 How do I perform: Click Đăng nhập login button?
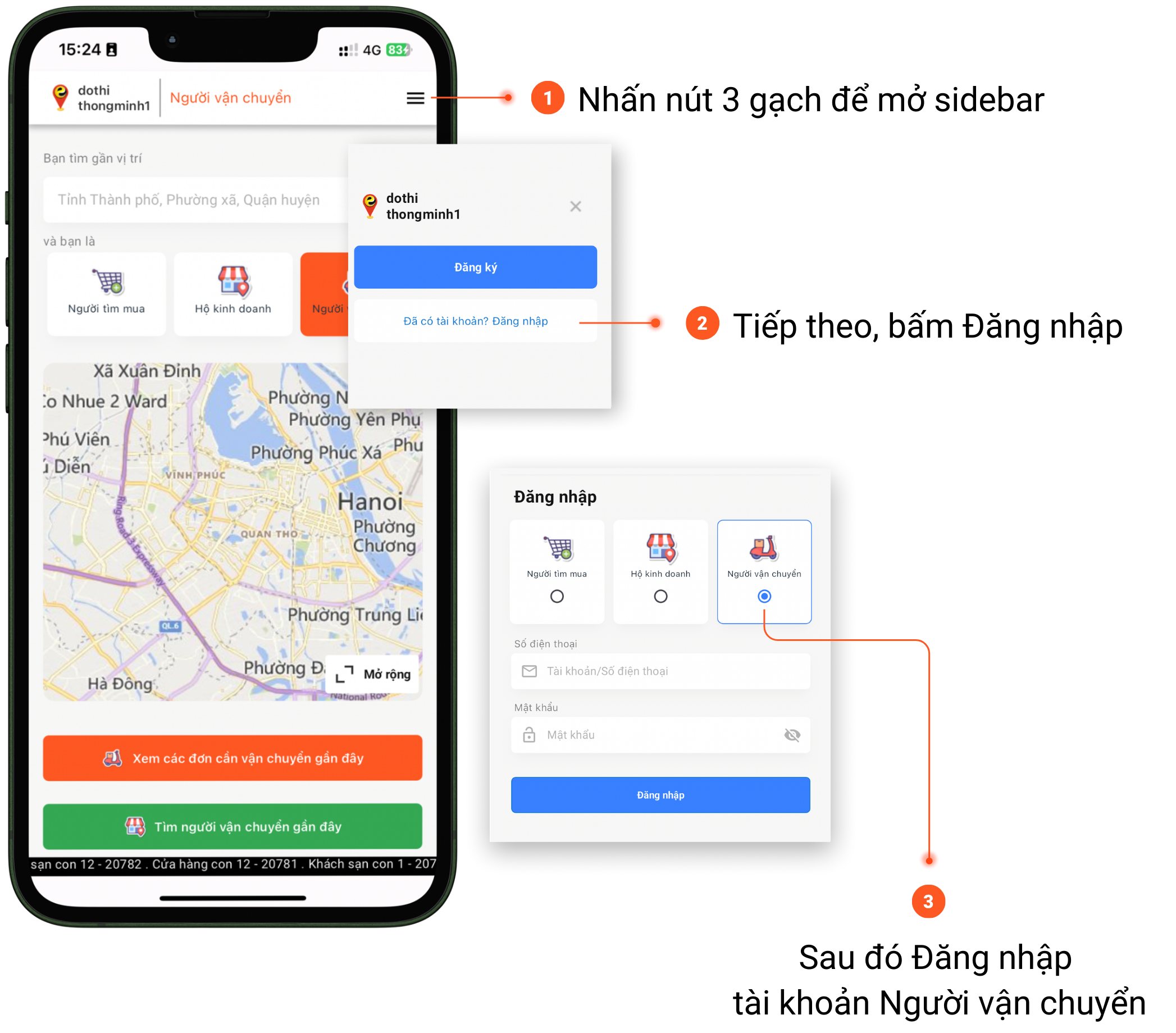[x=659, y=795]
